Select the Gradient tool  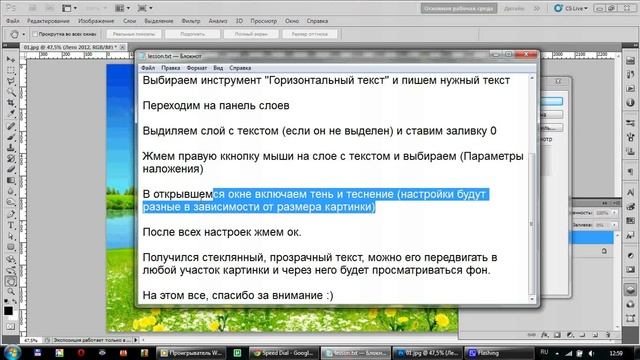(x=11, y=180)
